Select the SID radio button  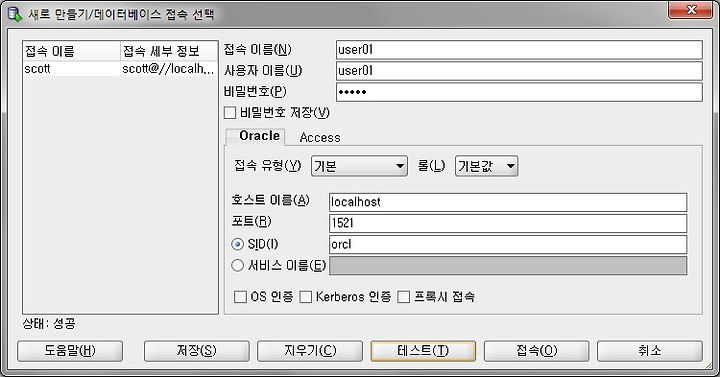[237, 244]
